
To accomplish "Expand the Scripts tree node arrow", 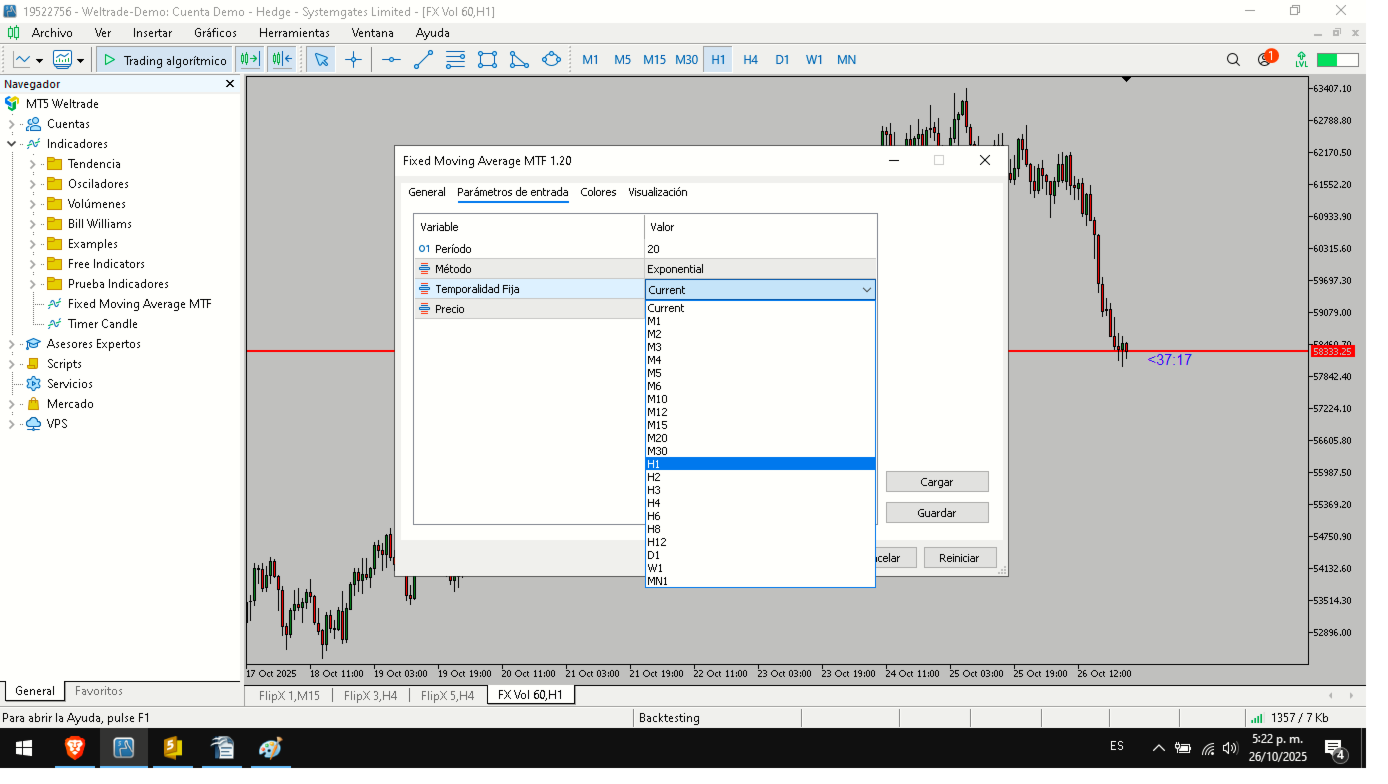I will (12, 364).
